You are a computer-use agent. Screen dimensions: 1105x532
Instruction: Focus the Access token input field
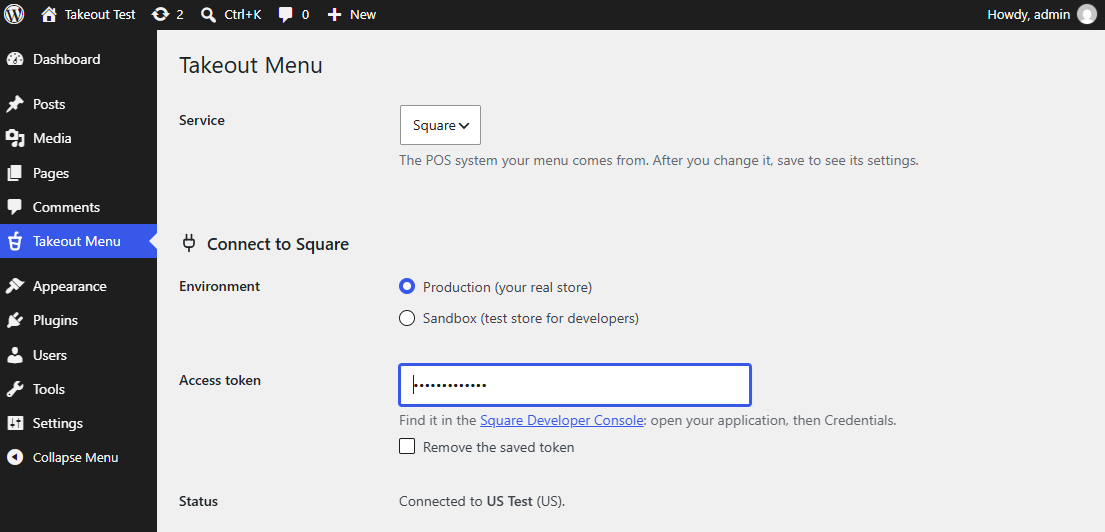(x=575, y=385)
